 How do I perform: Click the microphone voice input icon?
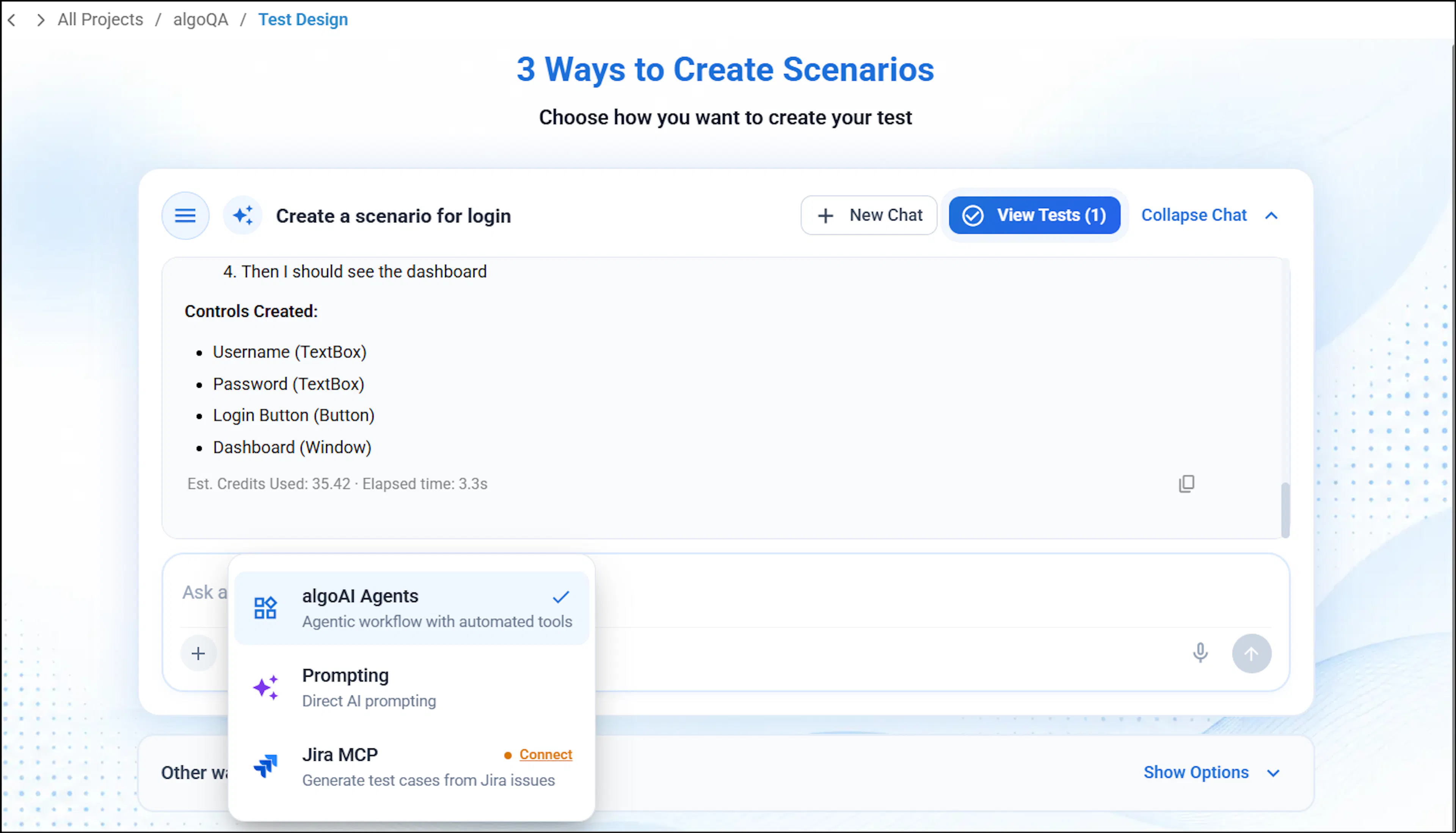[1200, 653]
